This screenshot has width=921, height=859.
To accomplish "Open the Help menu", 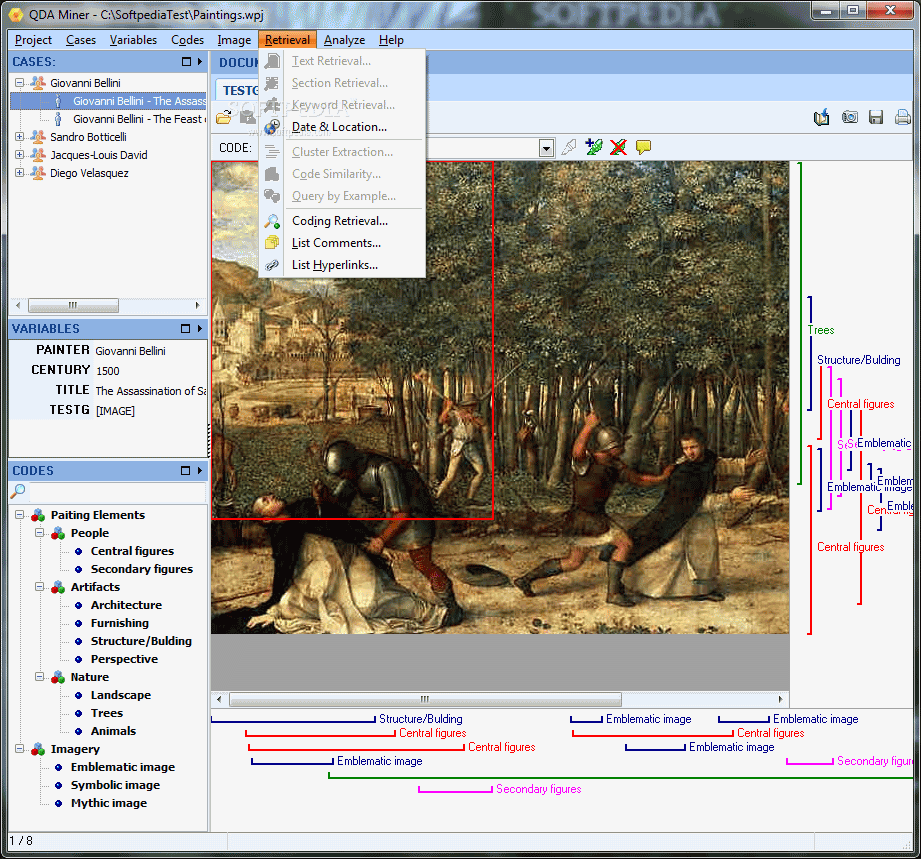I will (x=391, y=40).
